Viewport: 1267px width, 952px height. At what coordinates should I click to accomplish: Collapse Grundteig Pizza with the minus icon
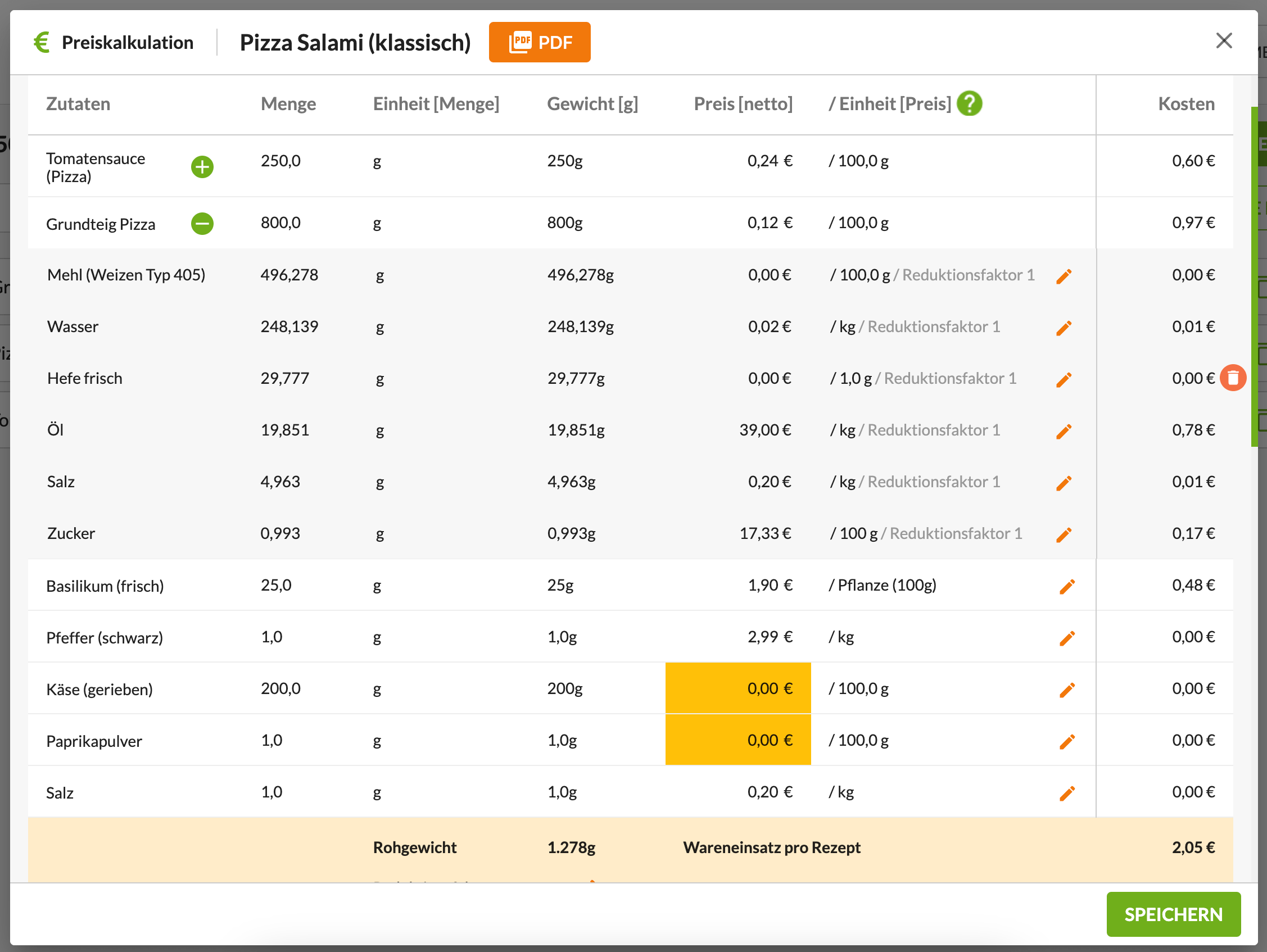pos(202,224)
